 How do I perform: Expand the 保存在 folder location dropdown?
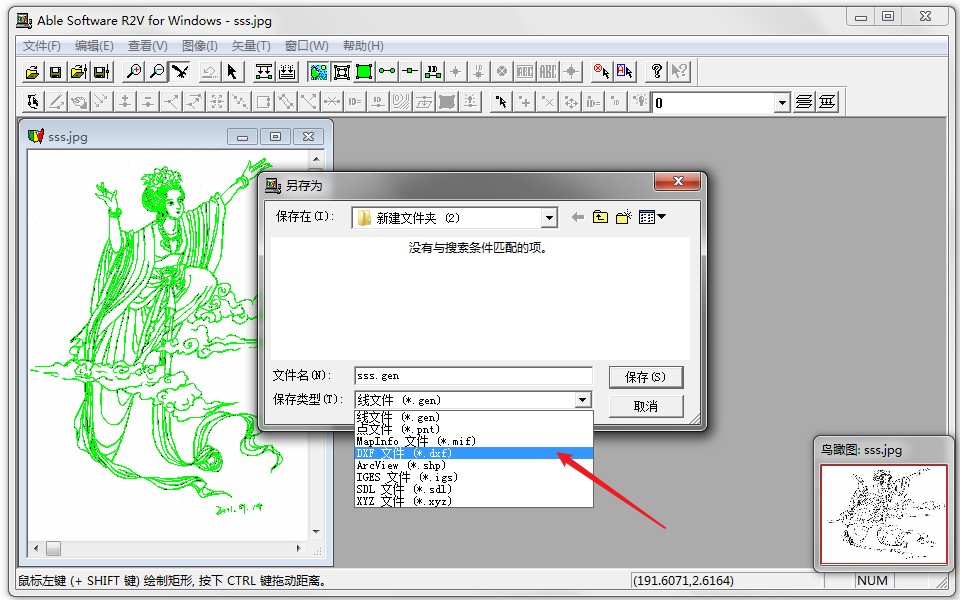(548, 218)
